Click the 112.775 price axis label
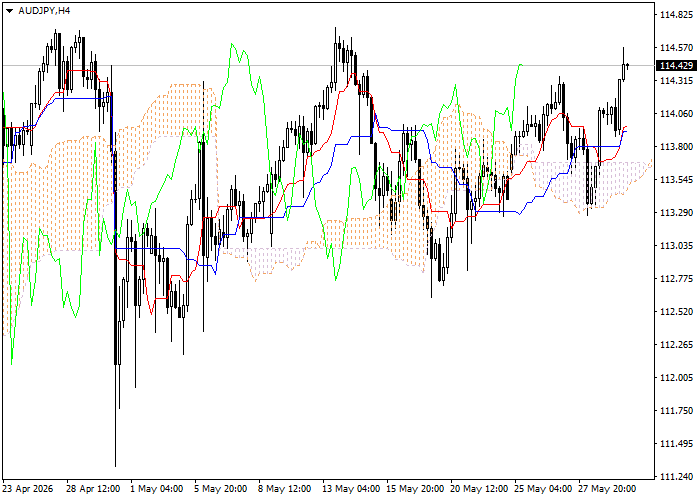Viewport: 700px width, 500px height. pos(676,279)
